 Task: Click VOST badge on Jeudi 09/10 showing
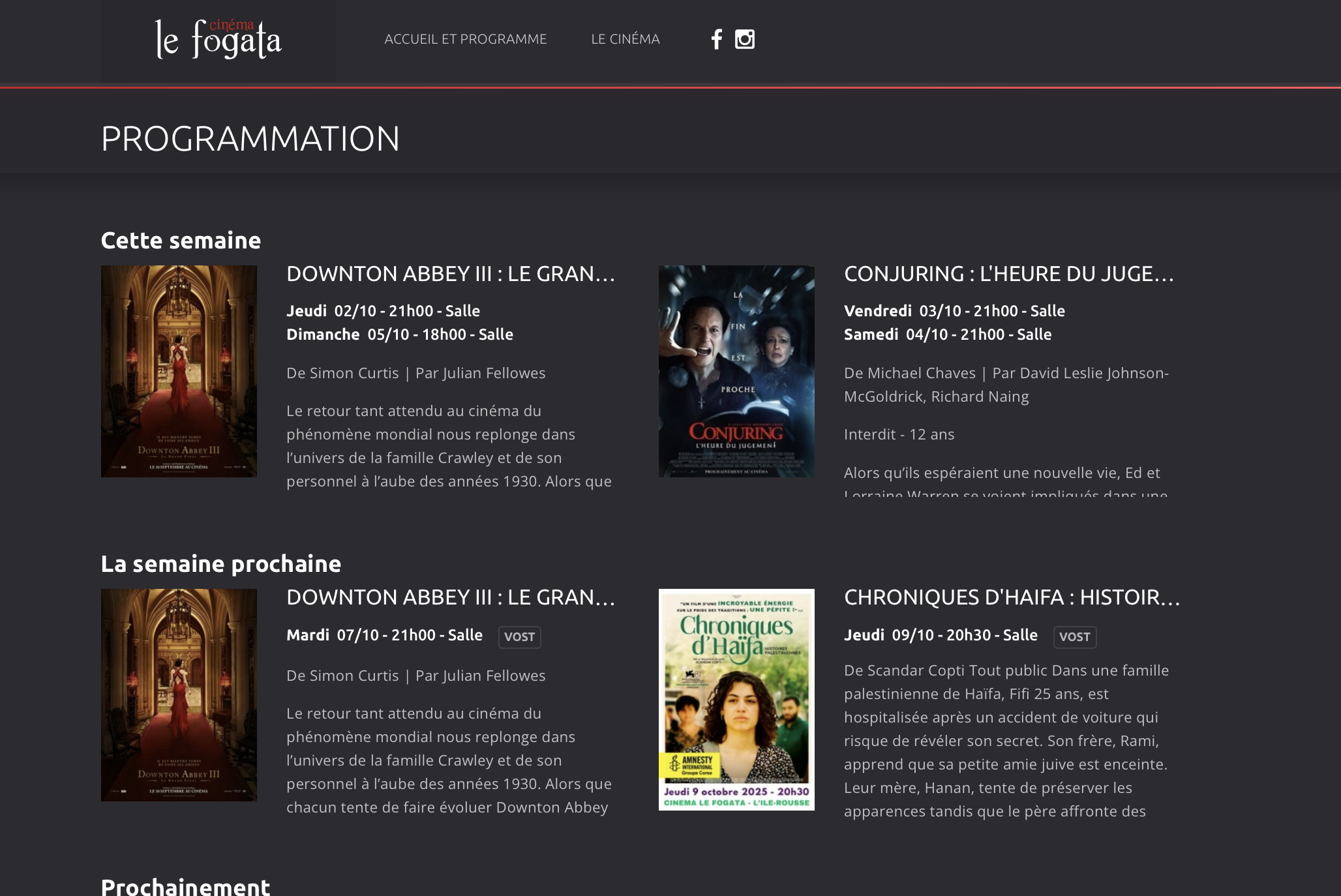(x=1074, y=636)
